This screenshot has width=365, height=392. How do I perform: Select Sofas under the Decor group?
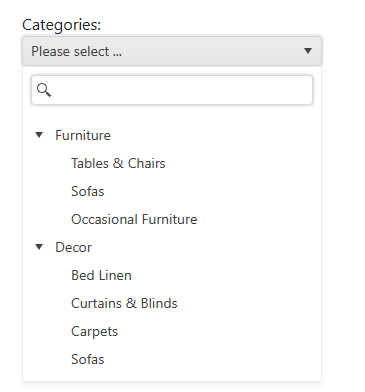coord(88,359)
